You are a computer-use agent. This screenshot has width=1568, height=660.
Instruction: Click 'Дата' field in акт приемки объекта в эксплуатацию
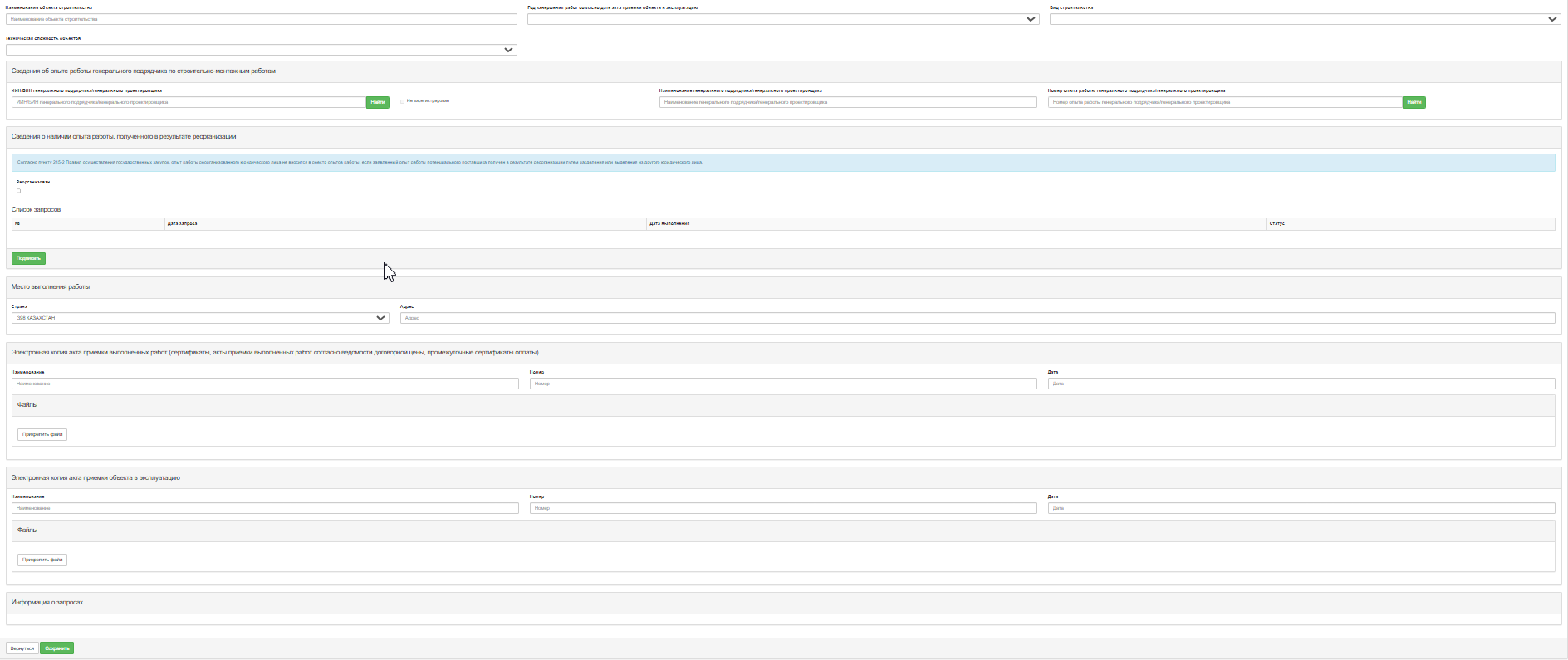[x=1301, y=508]
